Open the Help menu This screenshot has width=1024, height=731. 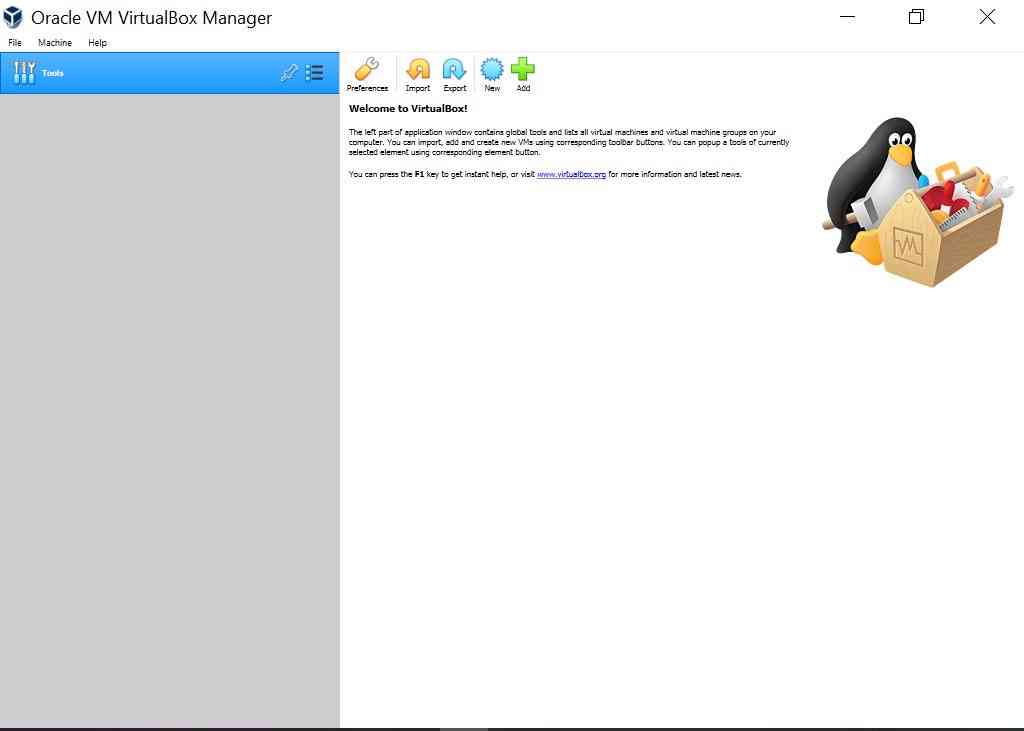(97, 42)
